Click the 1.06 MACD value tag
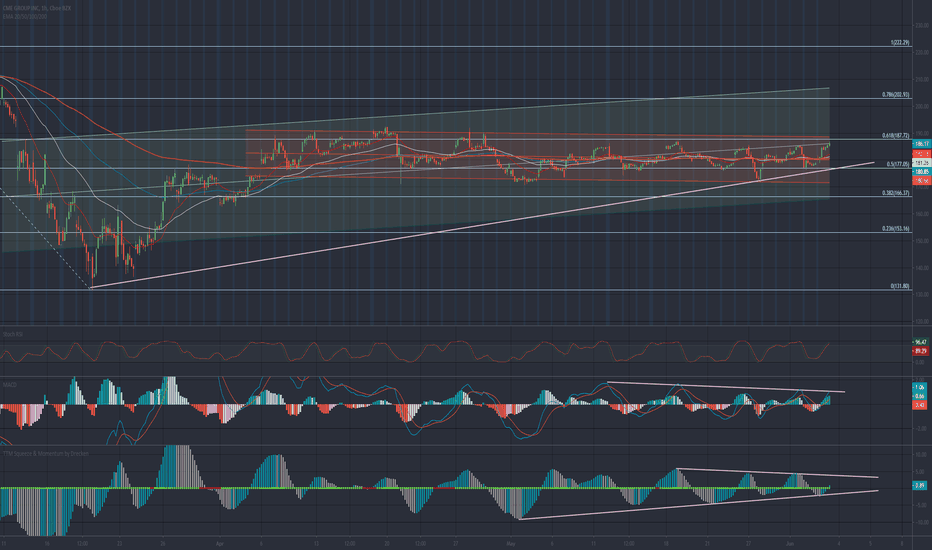Viewport: 932px width, 550px height. (919, 387)
